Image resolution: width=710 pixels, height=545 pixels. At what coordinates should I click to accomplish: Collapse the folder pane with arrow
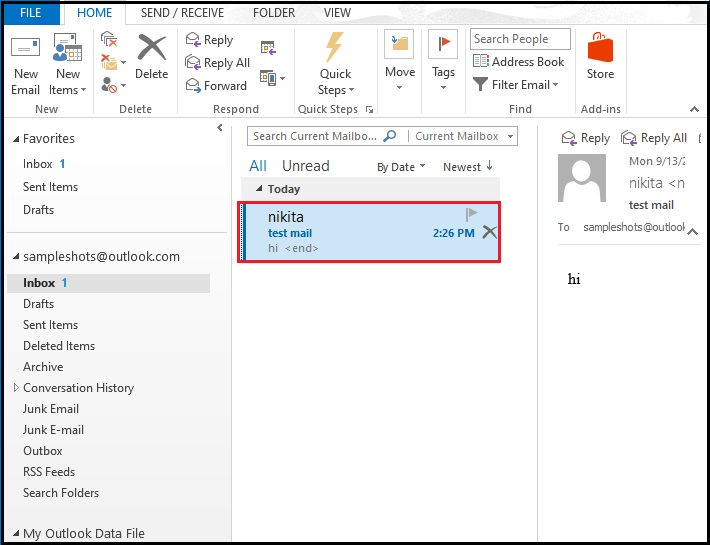click(x=220, y=128)
